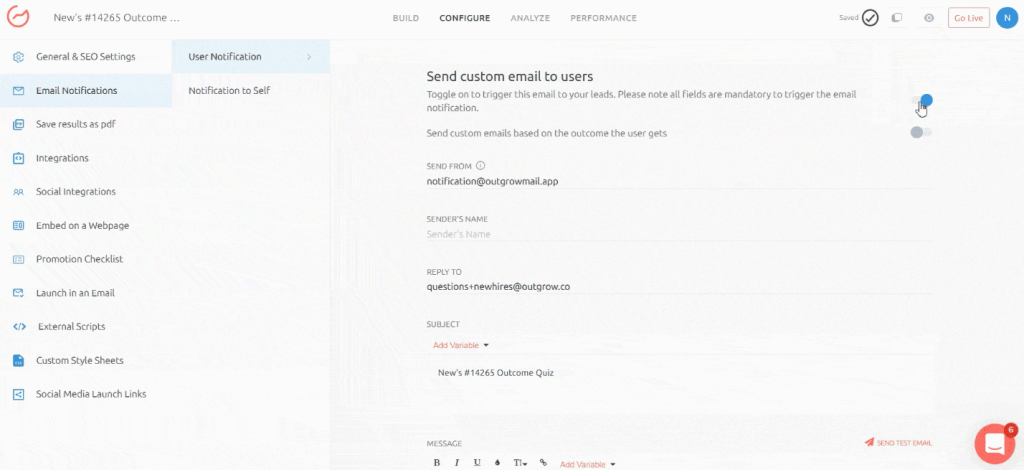The height and width of the screenshot is (470, 1024).
Task: Click Send Test Email link
Action: (898, 443)
